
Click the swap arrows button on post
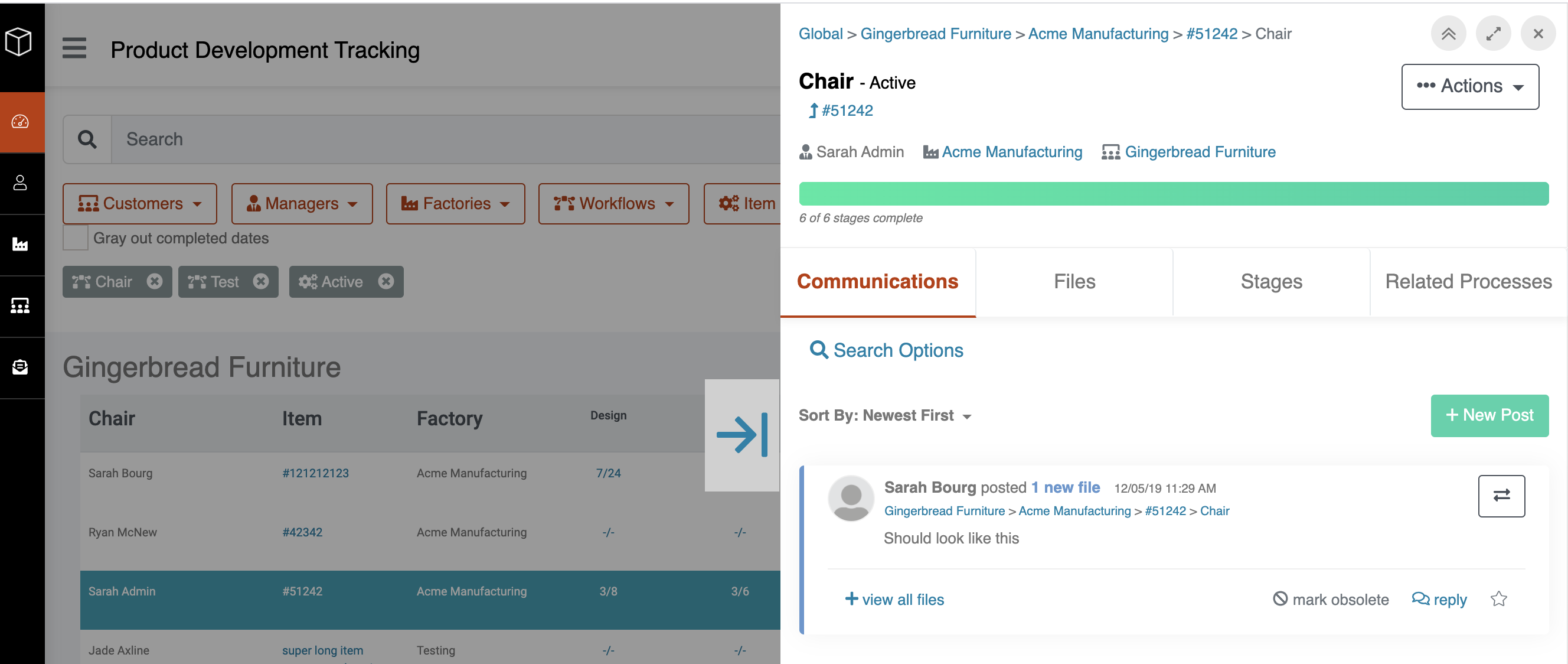[1502, 496]
